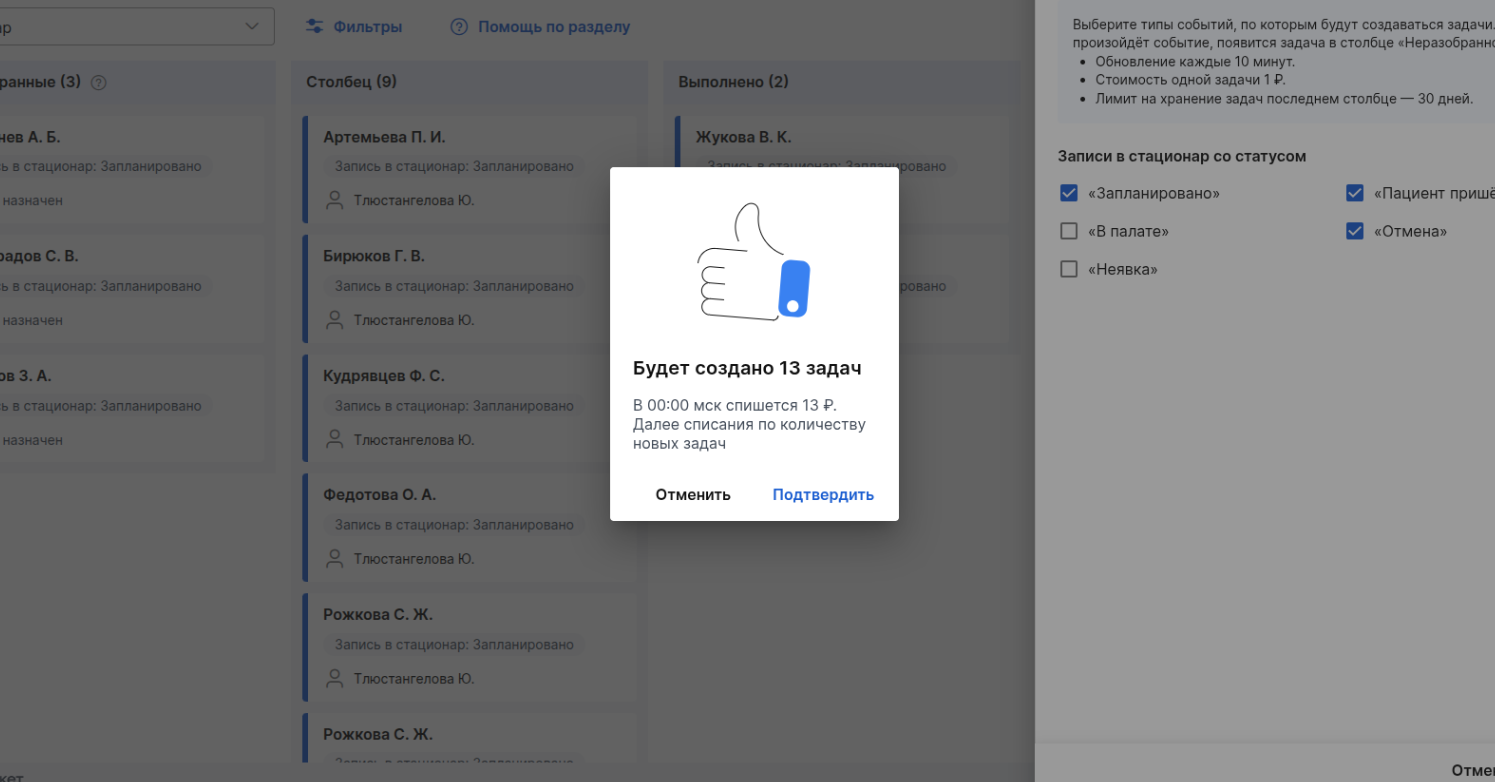Uncheck the «Отмена» status checkbox
This screenshot has height=782, width=1495.
(1355, 231)
